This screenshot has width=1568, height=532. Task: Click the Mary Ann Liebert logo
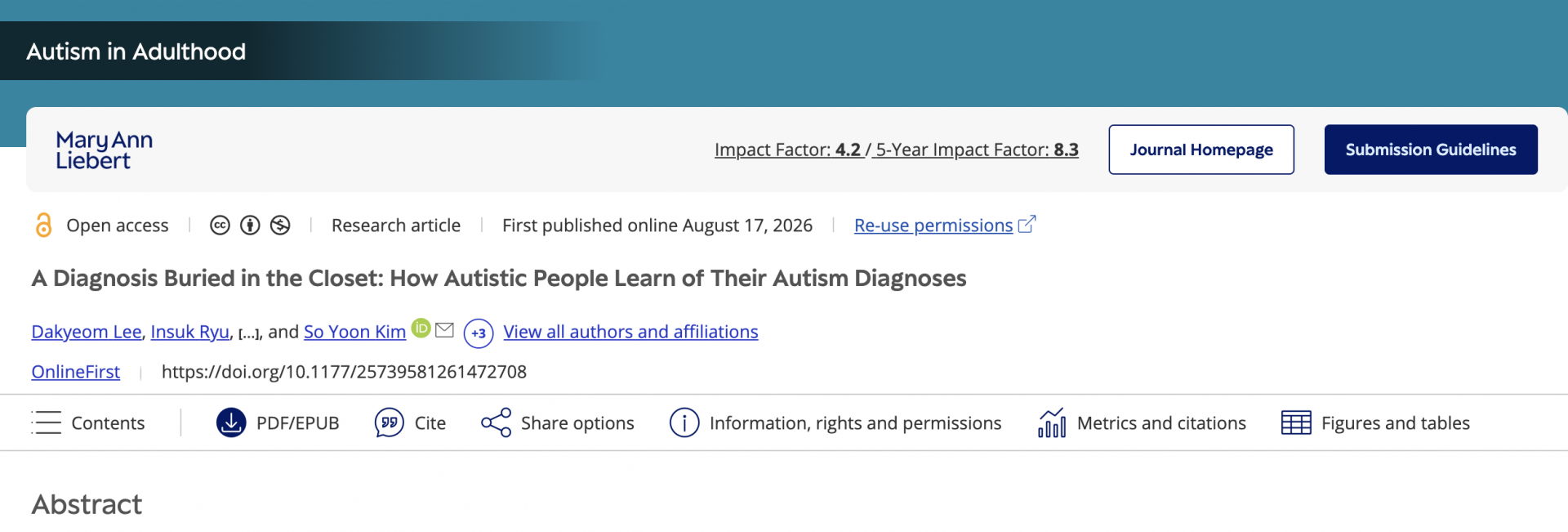(x=104, y=150)
